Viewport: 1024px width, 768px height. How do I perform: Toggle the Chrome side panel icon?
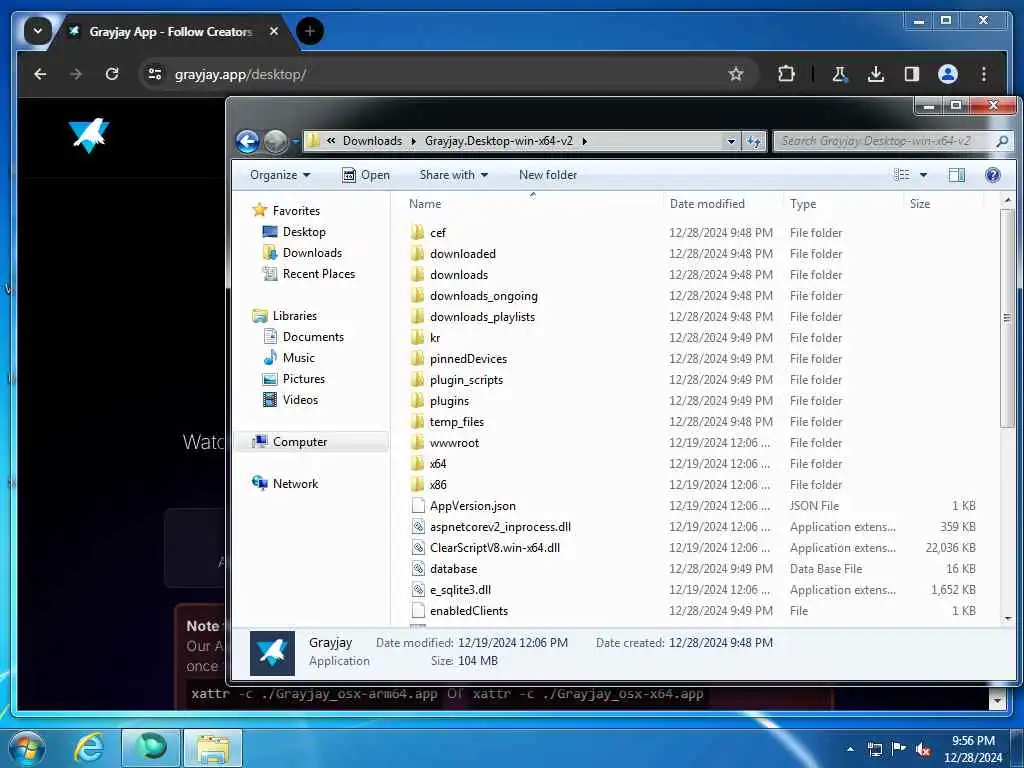coord(912,74)
